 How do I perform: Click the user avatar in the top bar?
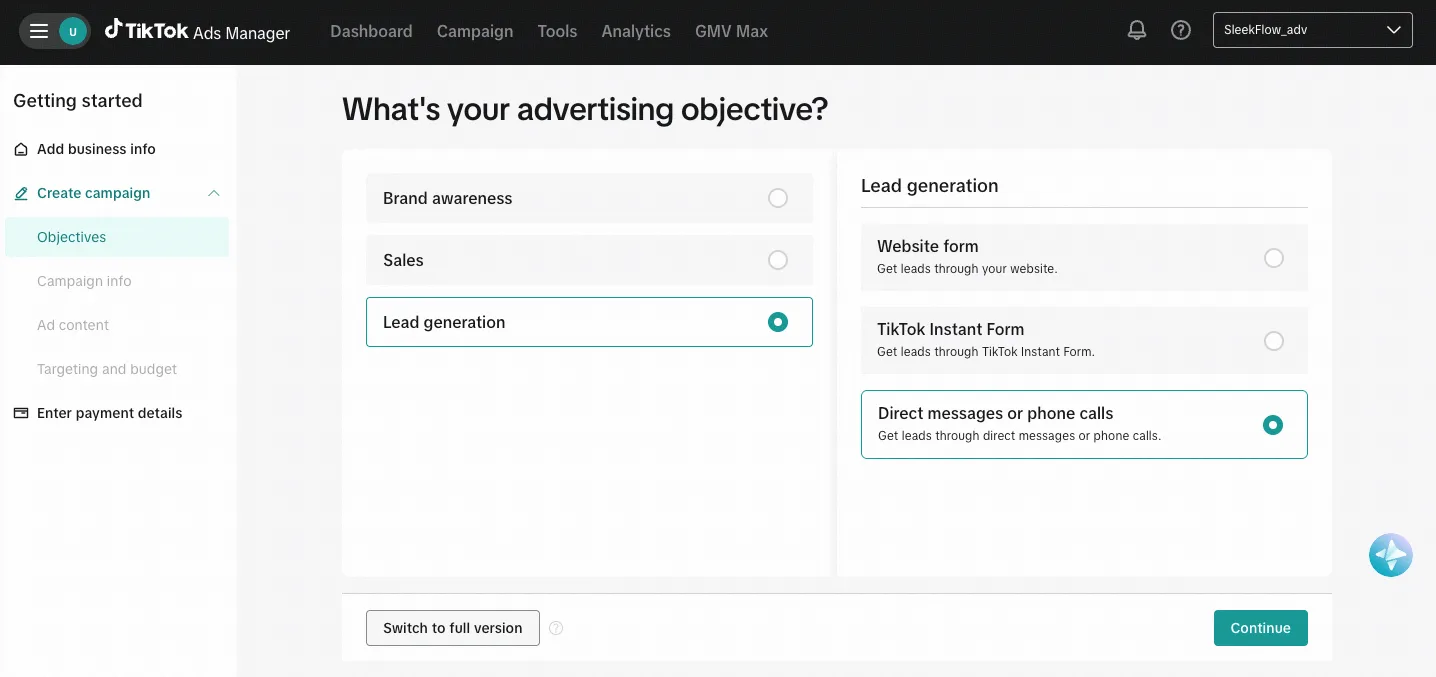click(70, 31)
